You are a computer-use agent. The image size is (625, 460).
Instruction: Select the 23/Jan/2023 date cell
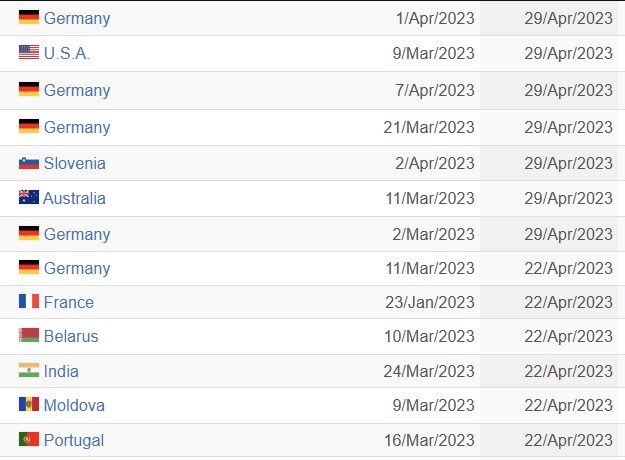click(430, 302)
